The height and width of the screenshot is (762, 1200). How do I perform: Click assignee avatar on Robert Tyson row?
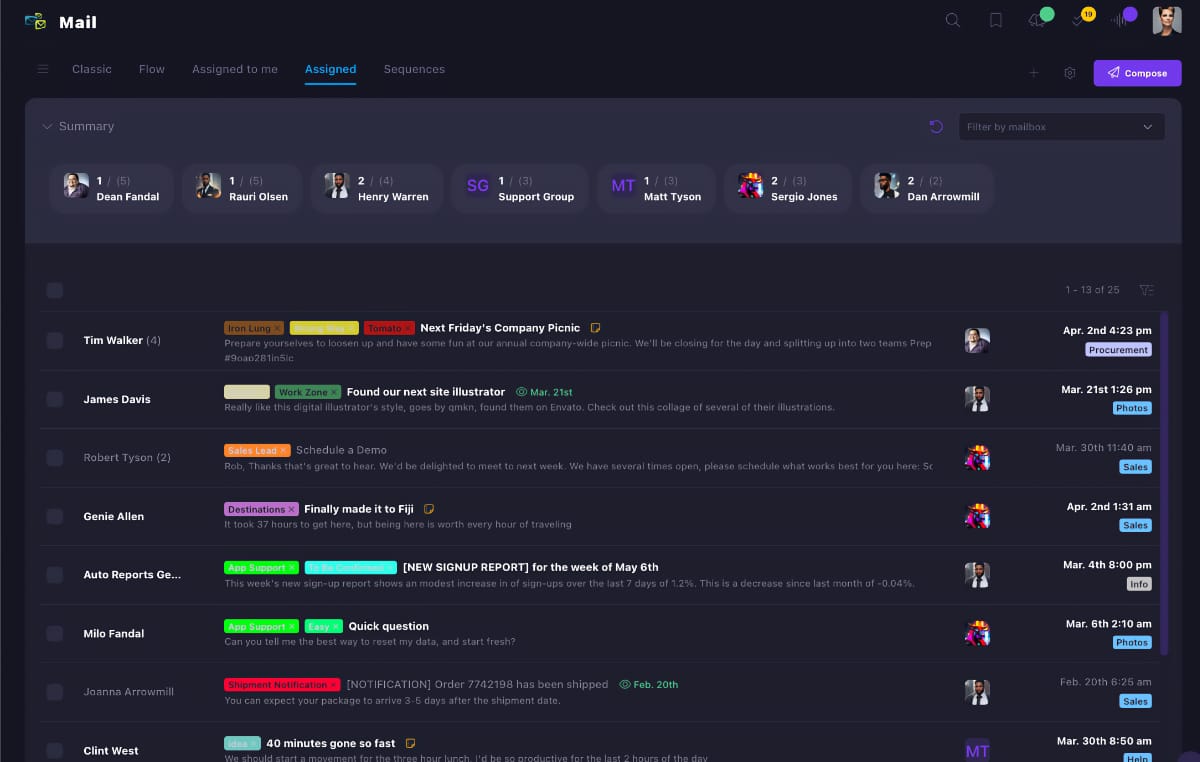click(x=977, y=458)
